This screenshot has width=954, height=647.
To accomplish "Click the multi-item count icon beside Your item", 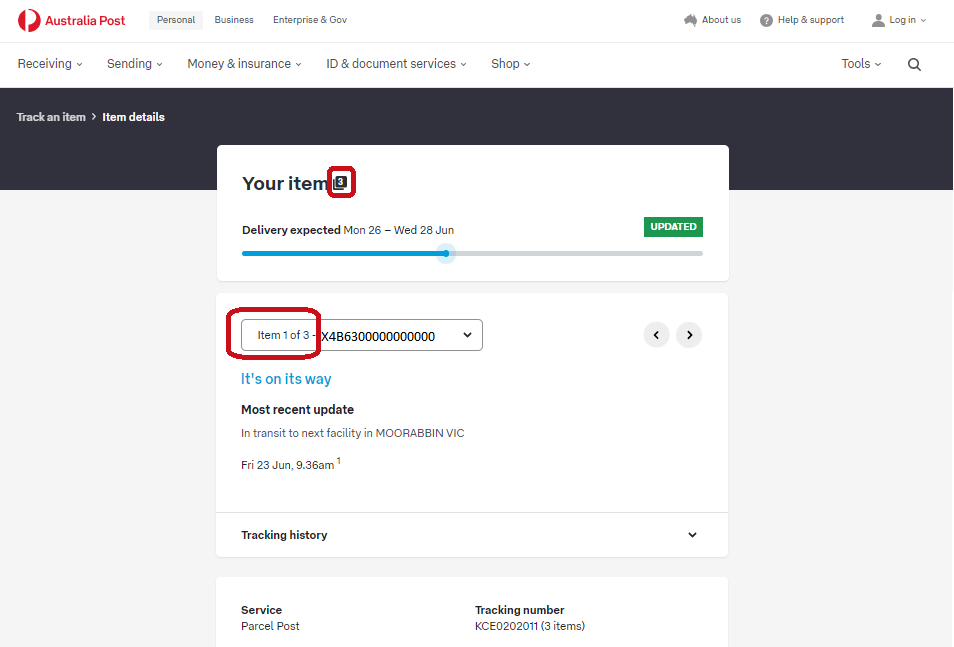I will [x=341, y=183].
